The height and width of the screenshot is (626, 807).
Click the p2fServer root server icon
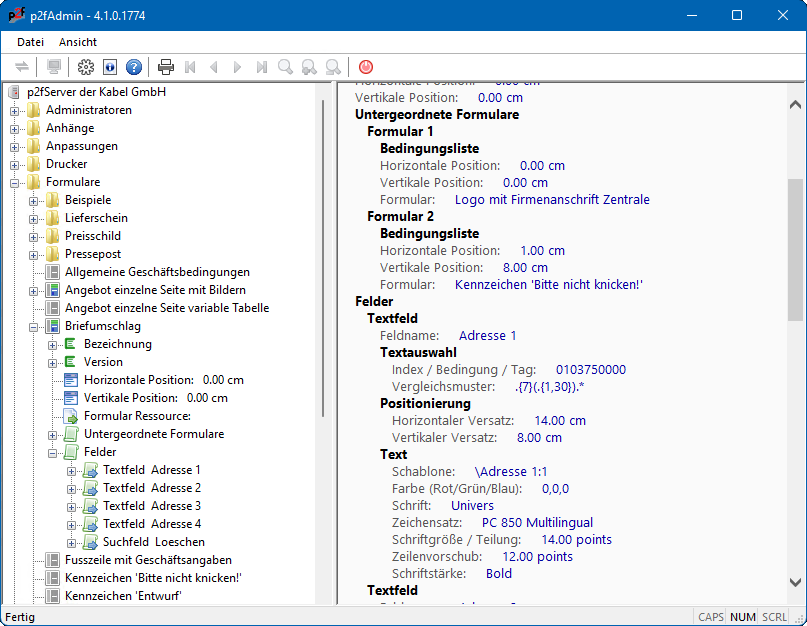pos(14,92)
